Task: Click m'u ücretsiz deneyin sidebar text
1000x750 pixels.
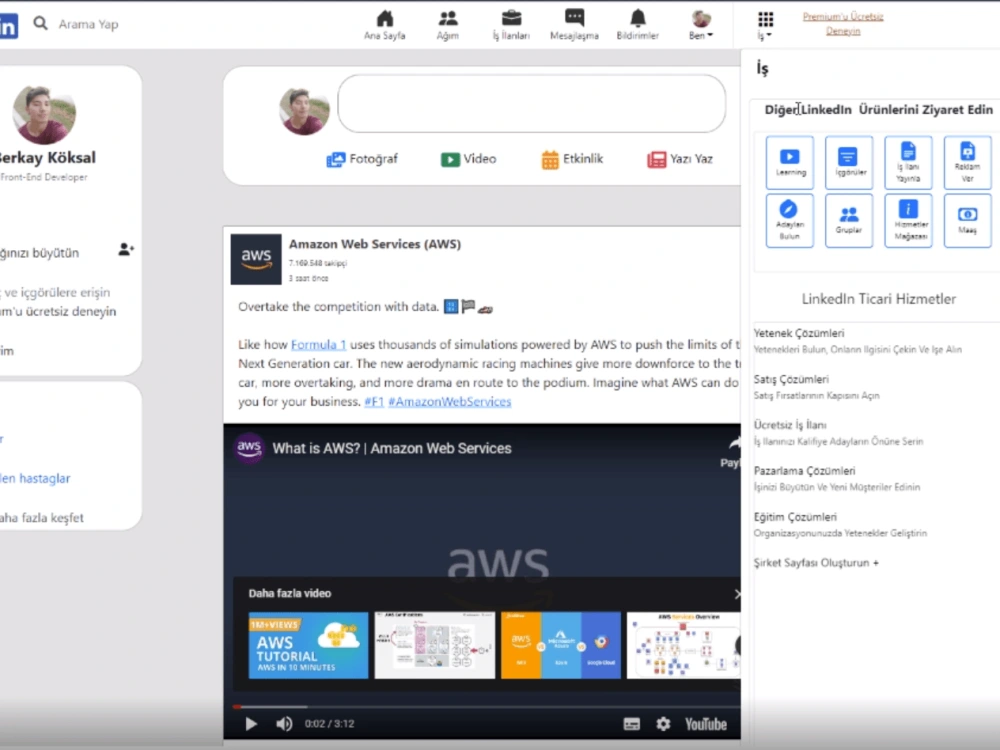Action: pos(58,311)
